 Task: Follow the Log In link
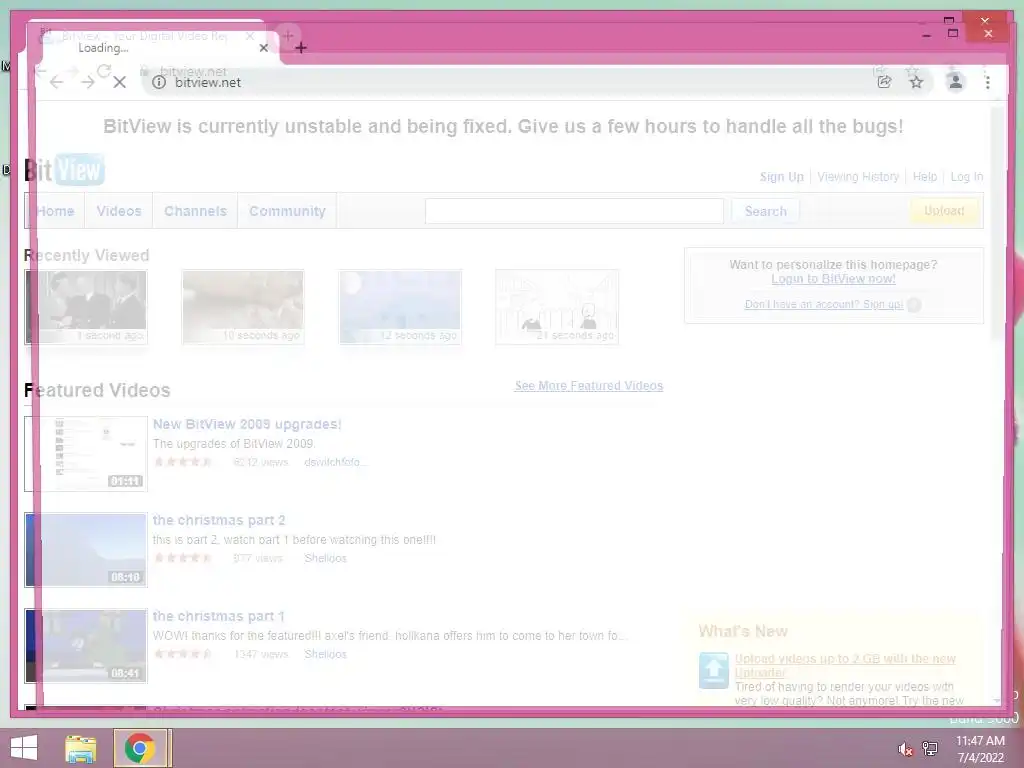(967, 177)
